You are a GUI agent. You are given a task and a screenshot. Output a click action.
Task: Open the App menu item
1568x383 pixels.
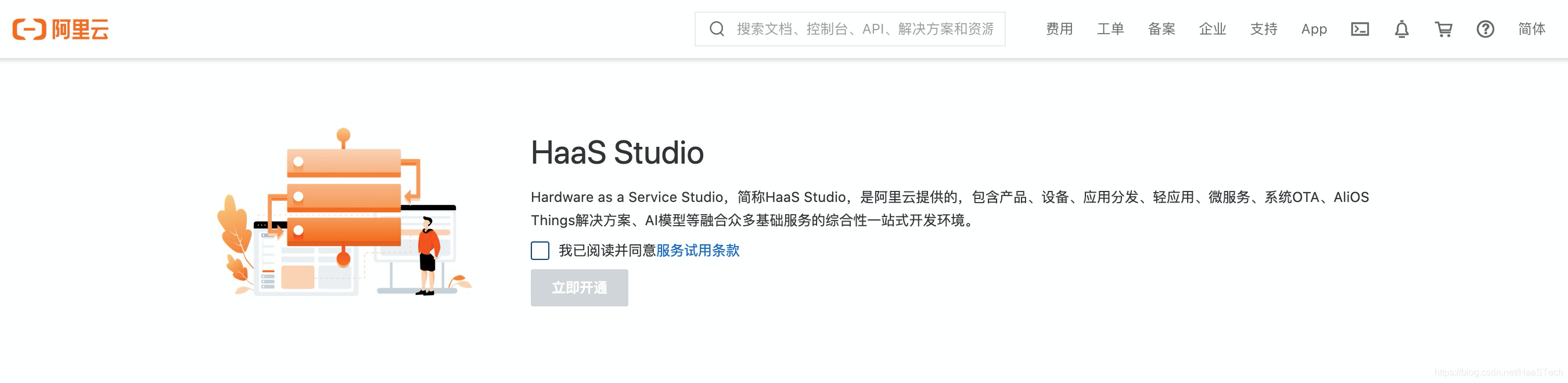[x=1314, y=29]
